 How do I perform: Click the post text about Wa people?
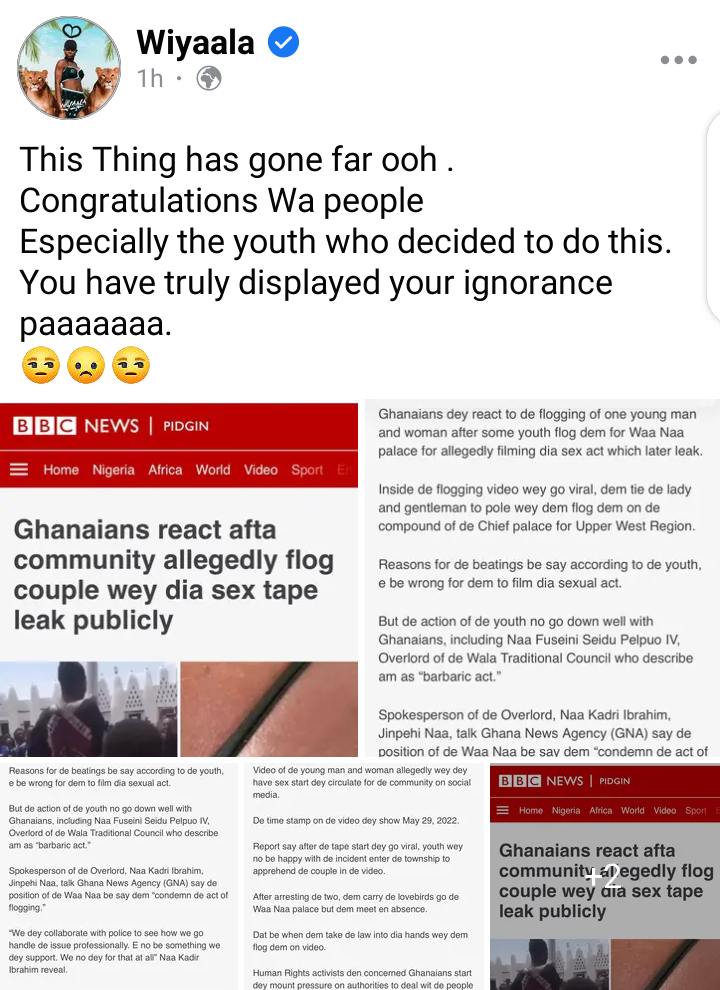[345, 241]
